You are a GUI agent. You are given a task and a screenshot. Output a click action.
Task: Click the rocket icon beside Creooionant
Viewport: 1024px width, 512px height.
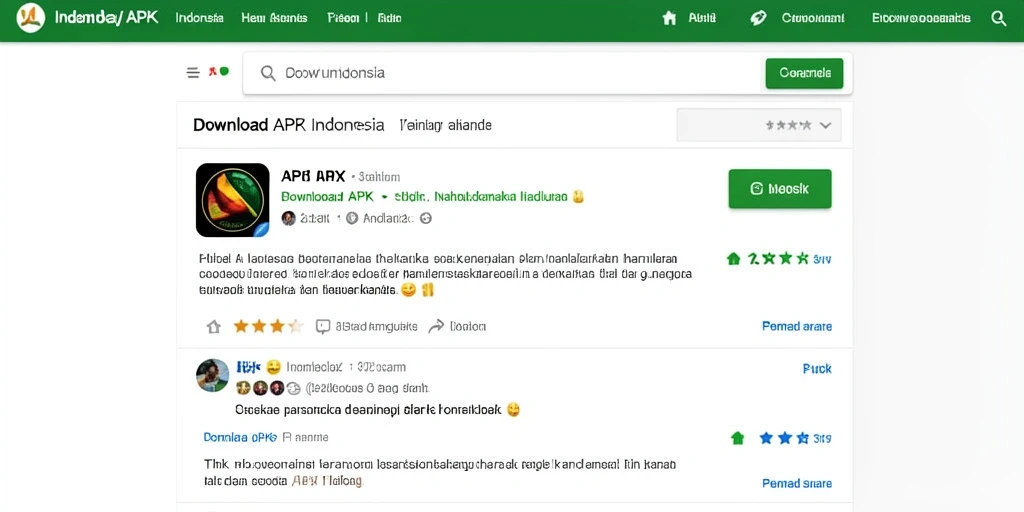point(758,18)
